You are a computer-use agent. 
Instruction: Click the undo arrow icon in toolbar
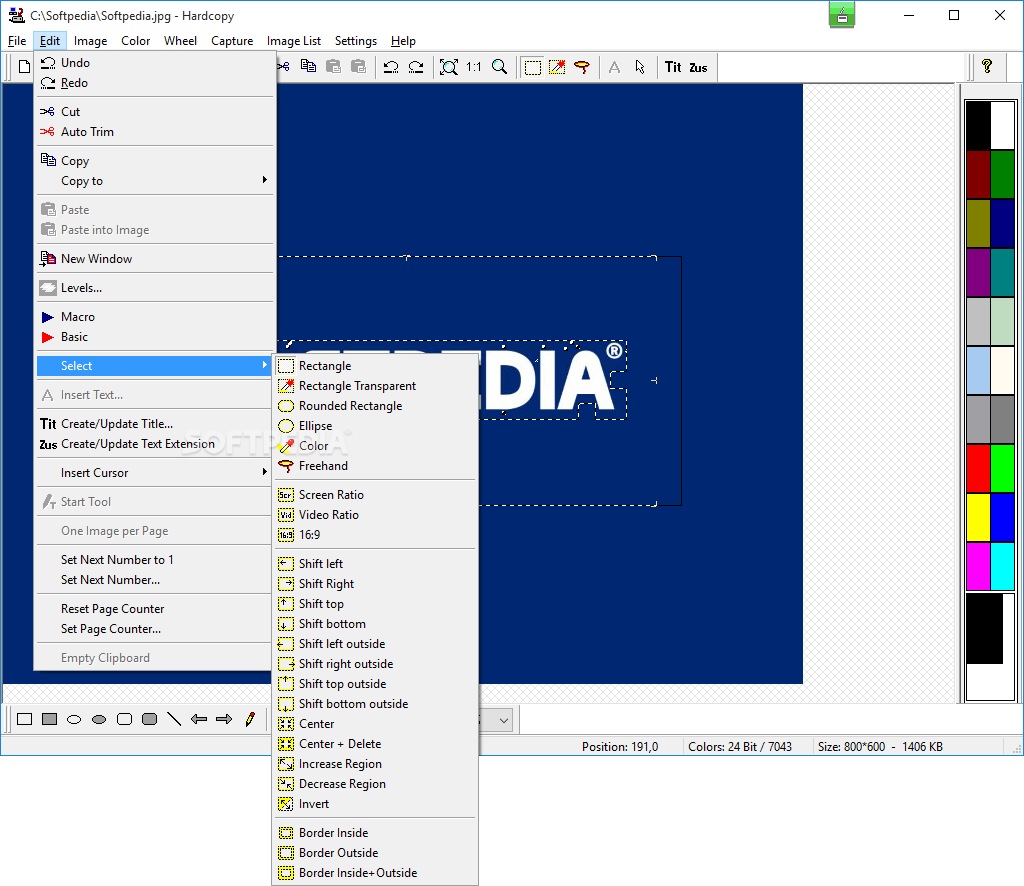coord(391,67)
